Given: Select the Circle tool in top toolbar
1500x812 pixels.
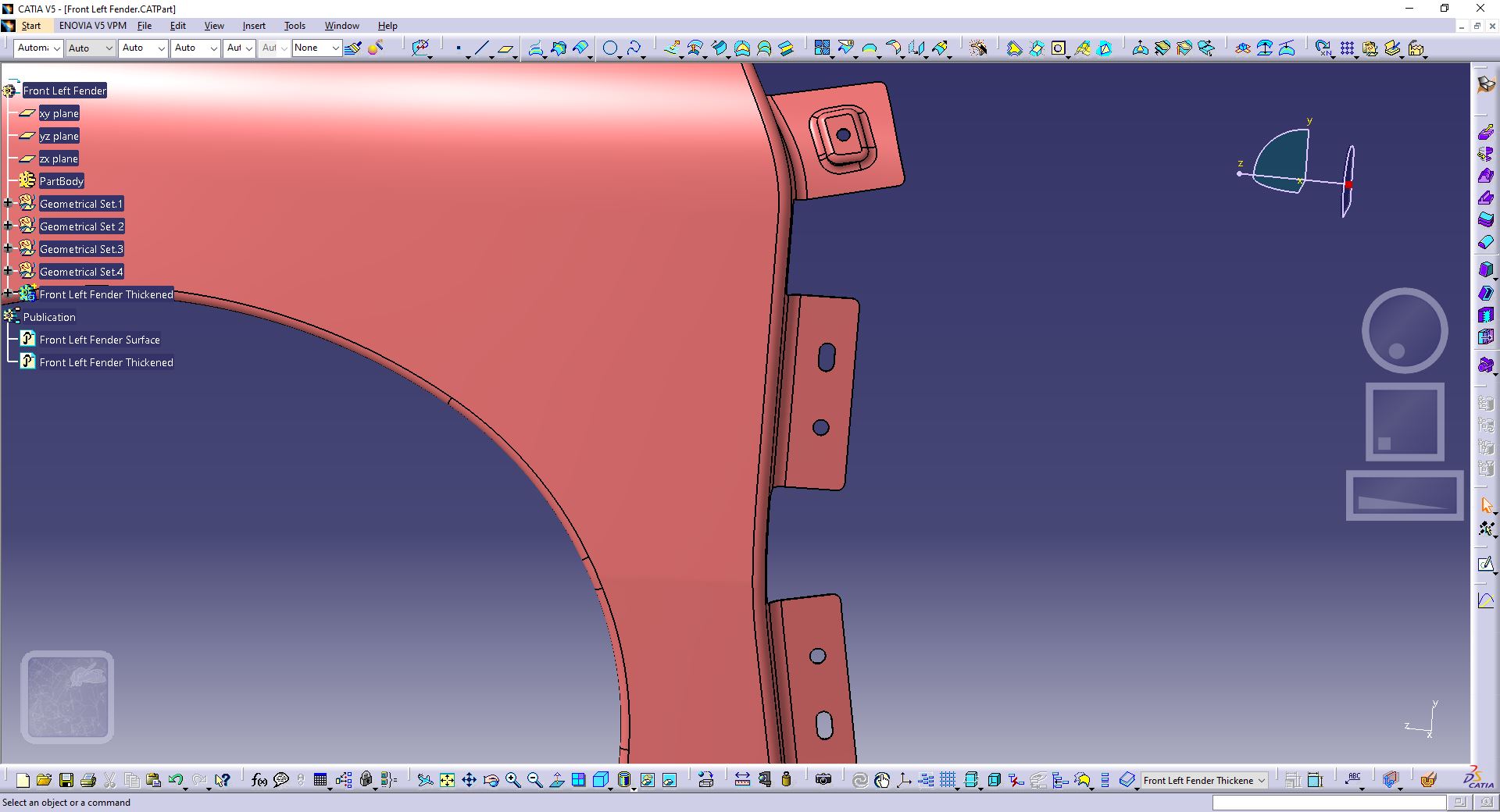Looking at the screenshot, I should pos(610,48).
